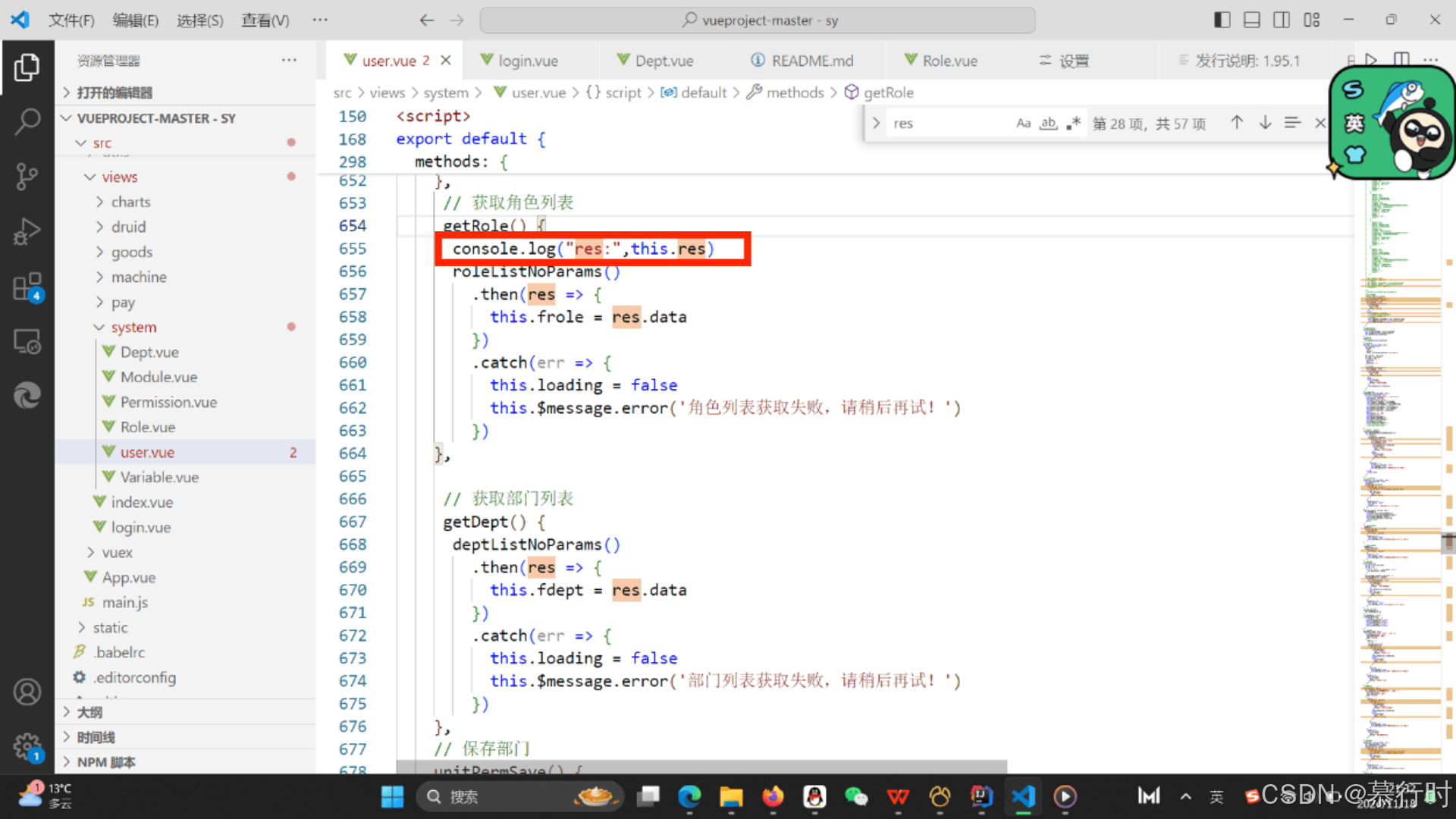1456x819 pixels.
Task: Click the getRole breadcrumb
Action: pos(888,93)
